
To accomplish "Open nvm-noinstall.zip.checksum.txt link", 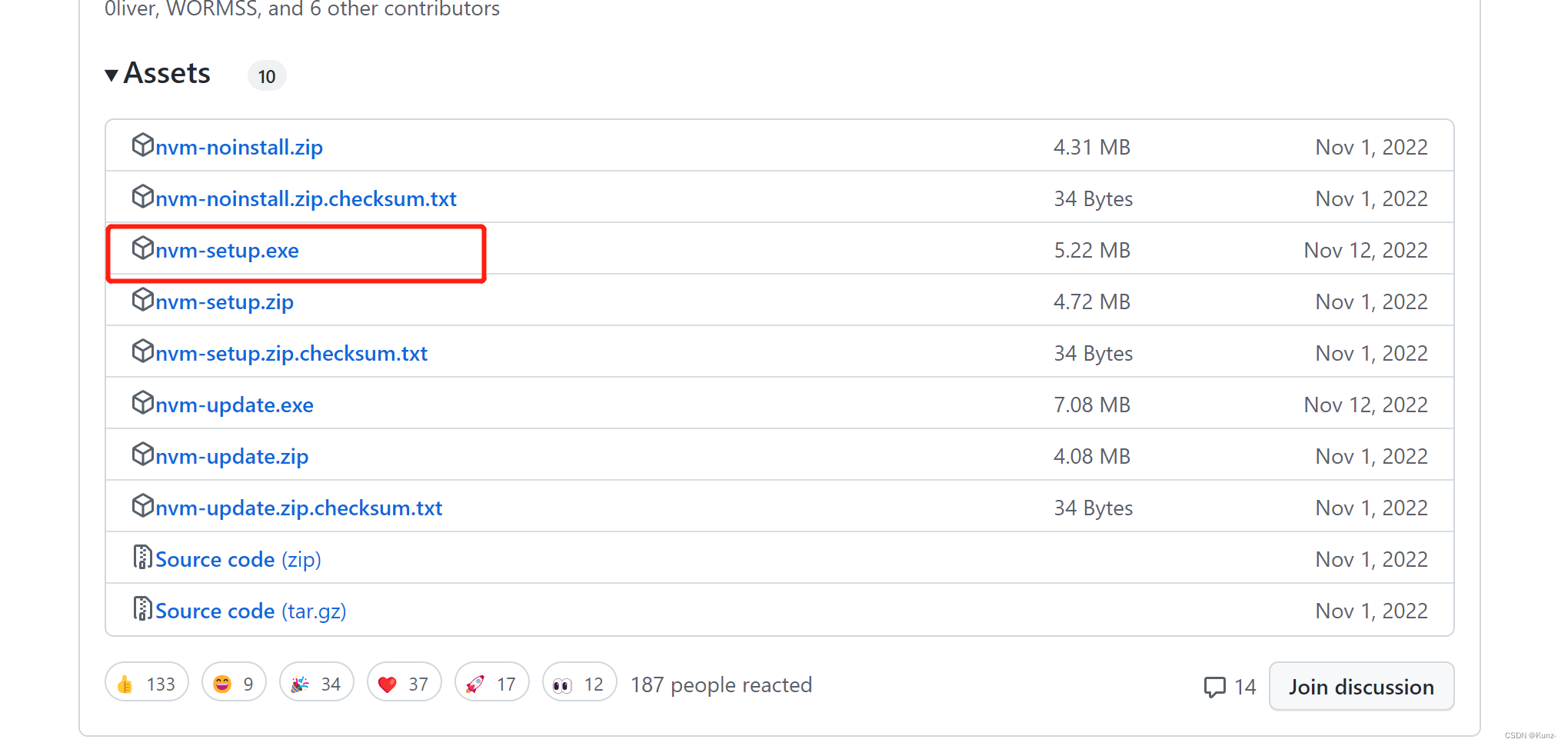I will click(x=306, y=198).
